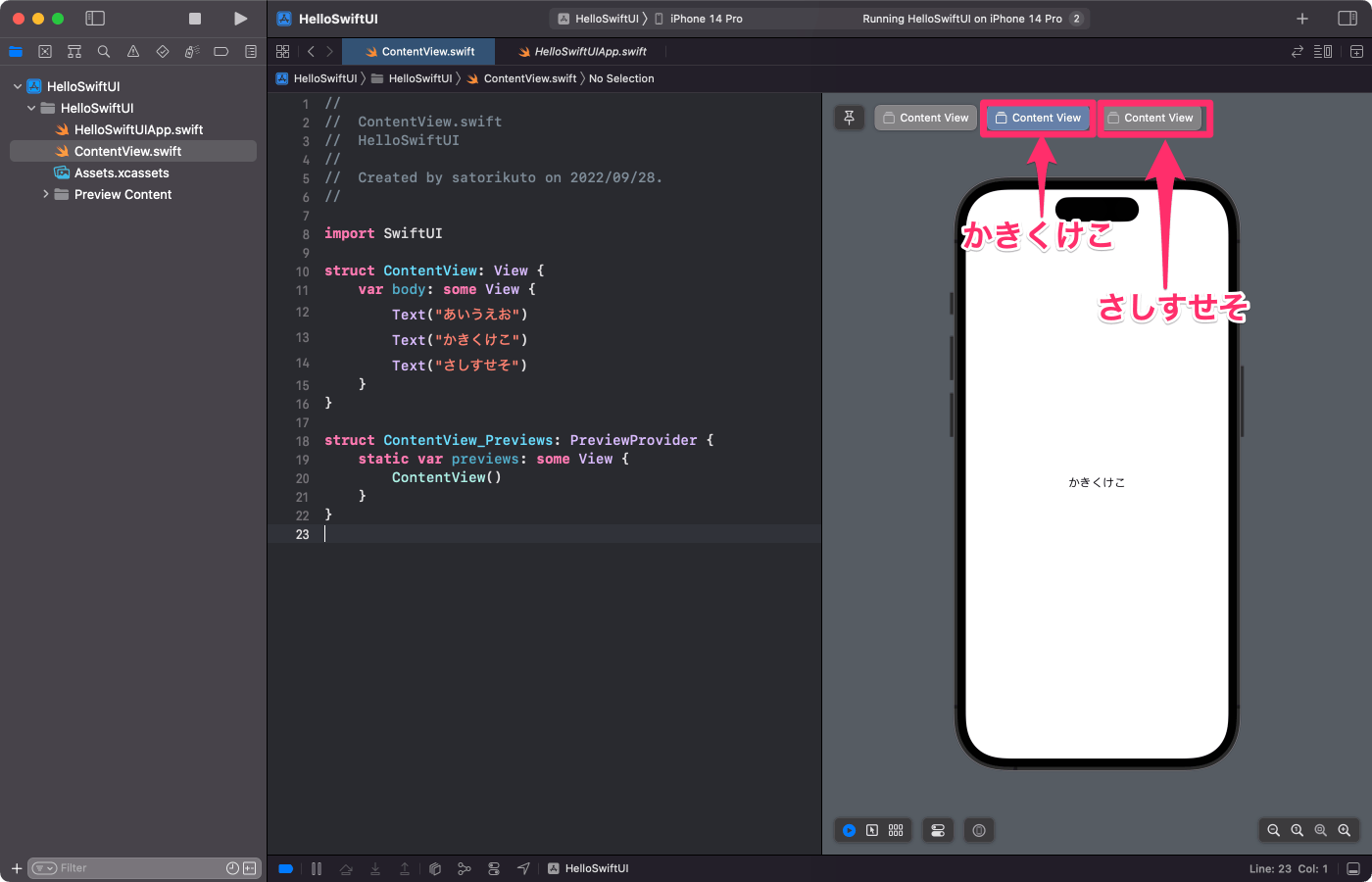Pin the ContentView preview
1372x882 pixels.
[849, 117]
